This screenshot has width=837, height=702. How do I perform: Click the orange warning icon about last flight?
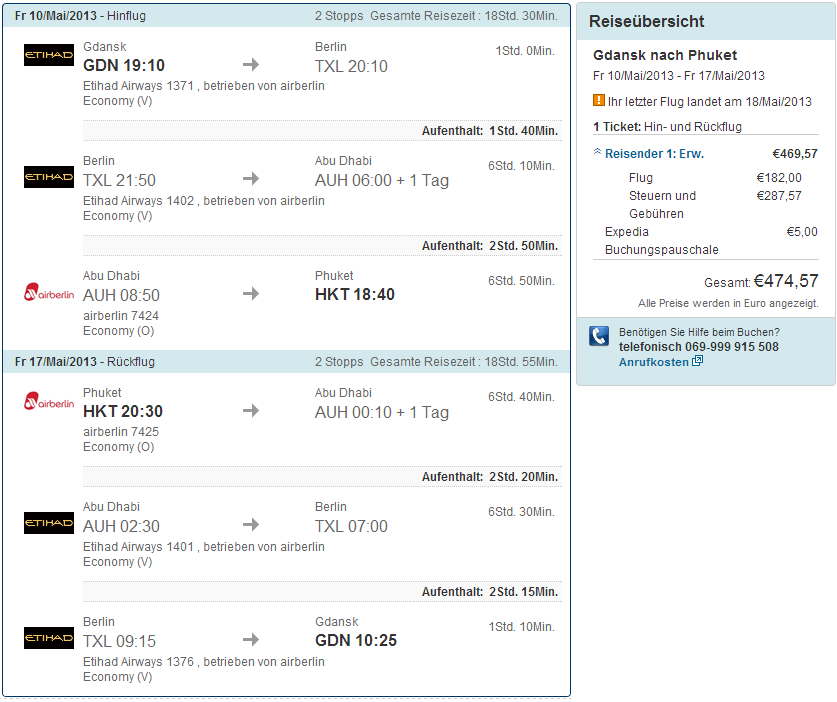599,101
